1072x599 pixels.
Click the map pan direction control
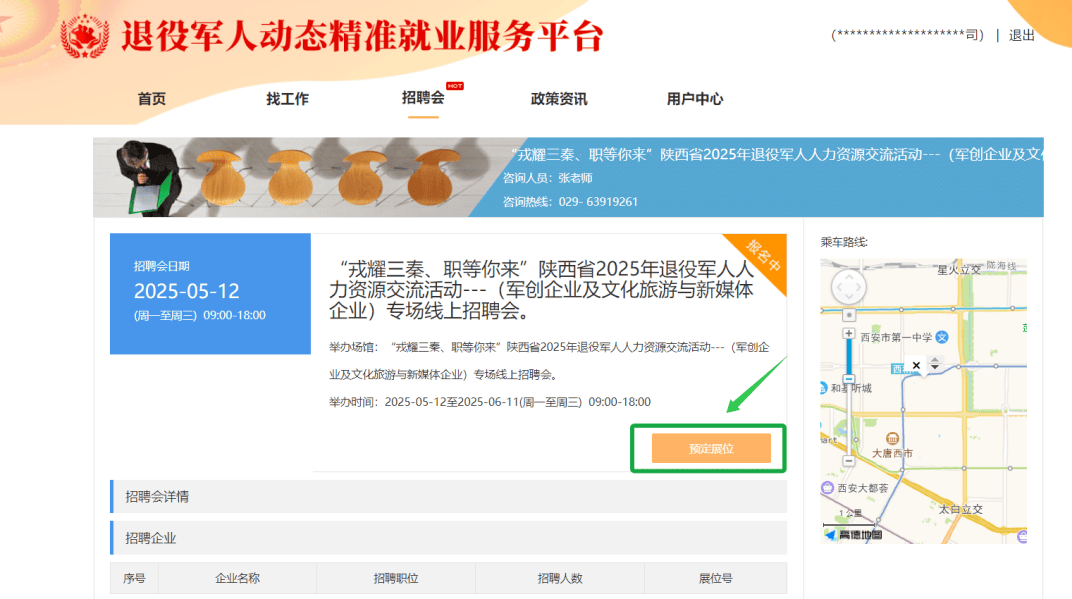click(848, 287)
